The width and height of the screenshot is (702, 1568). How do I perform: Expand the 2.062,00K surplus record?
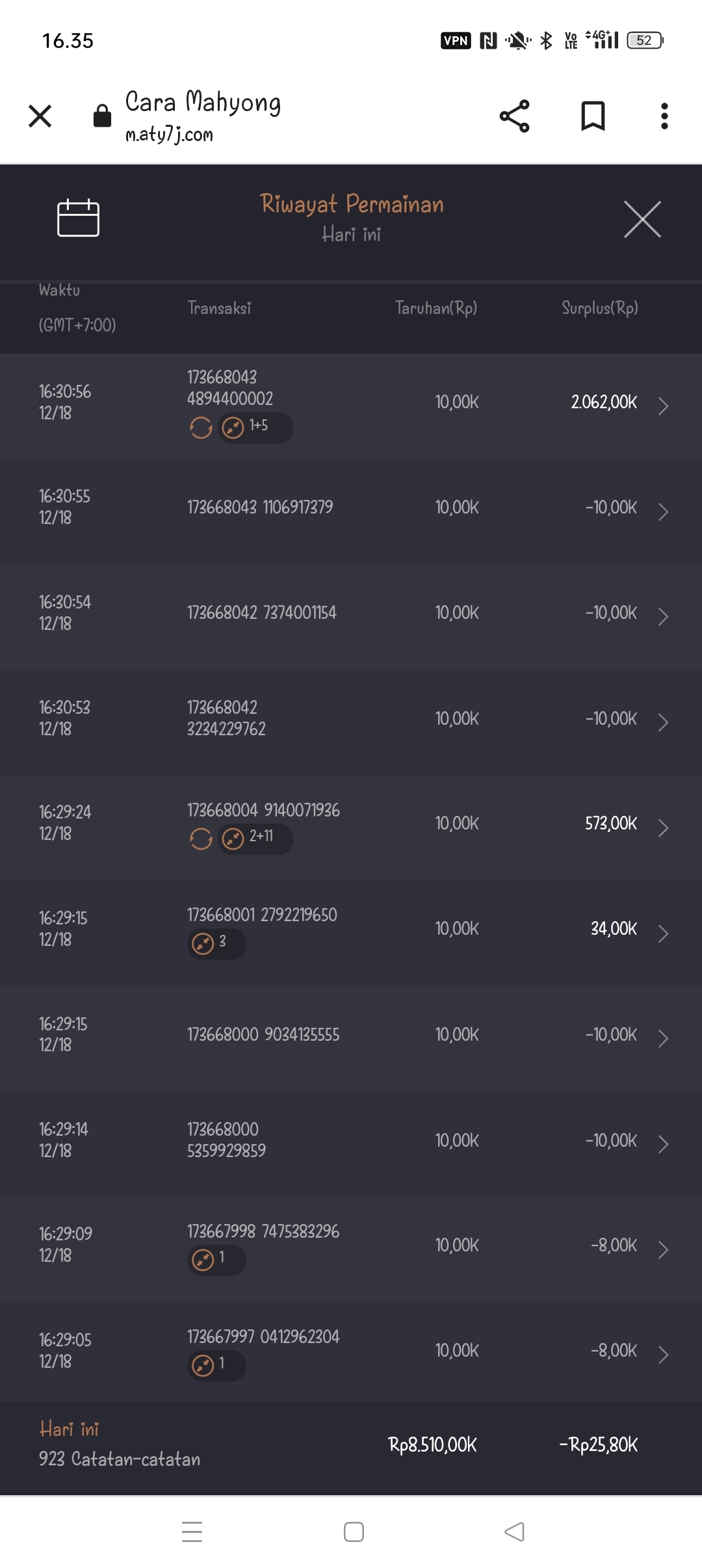click(663, 406)
